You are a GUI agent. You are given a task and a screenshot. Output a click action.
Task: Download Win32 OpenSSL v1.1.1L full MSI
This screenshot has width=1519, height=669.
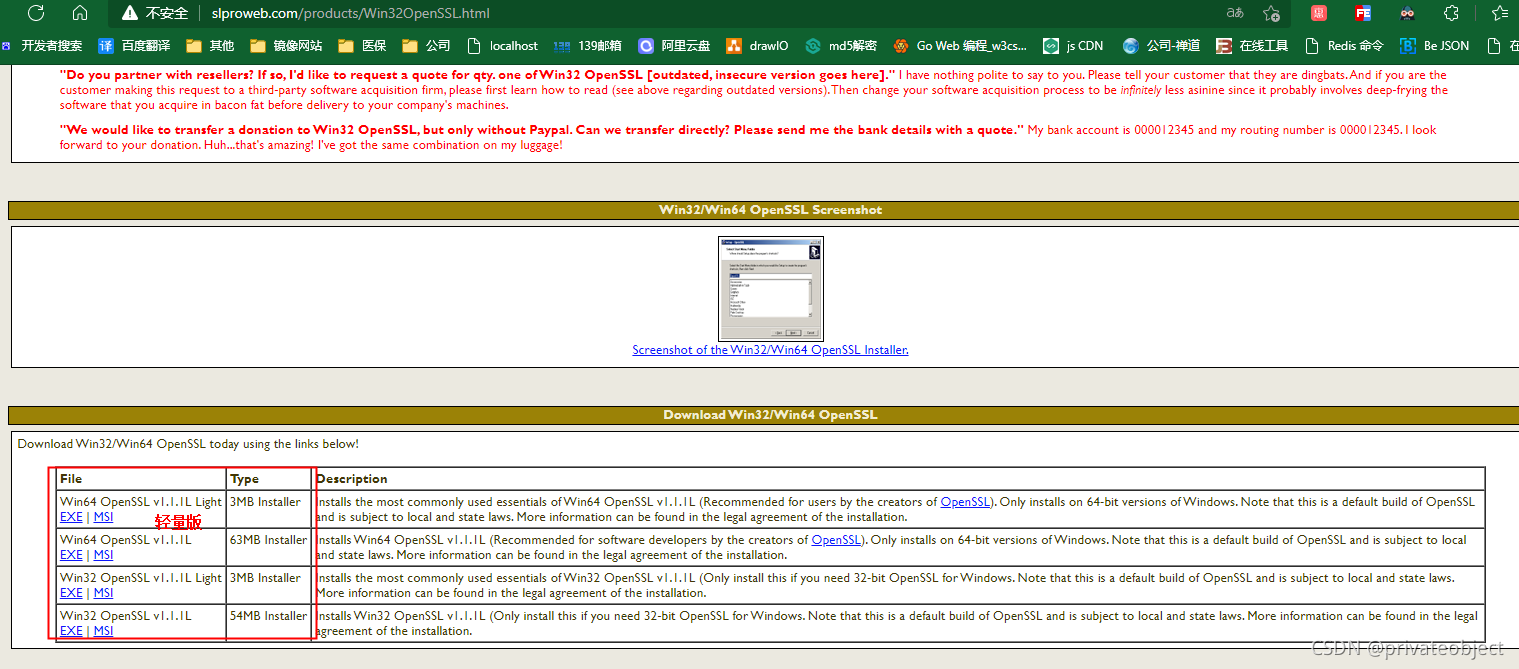(x=103, y=631)
